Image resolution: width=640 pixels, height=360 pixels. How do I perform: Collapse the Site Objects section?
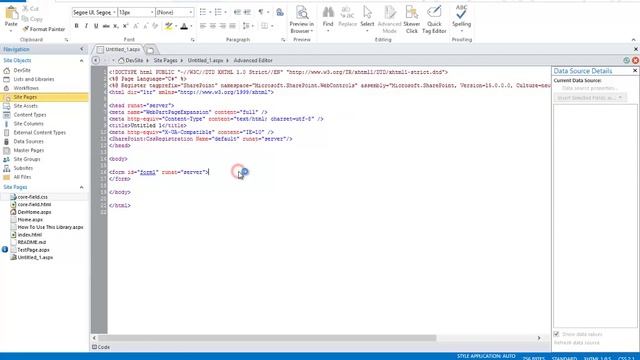point(81,60)
